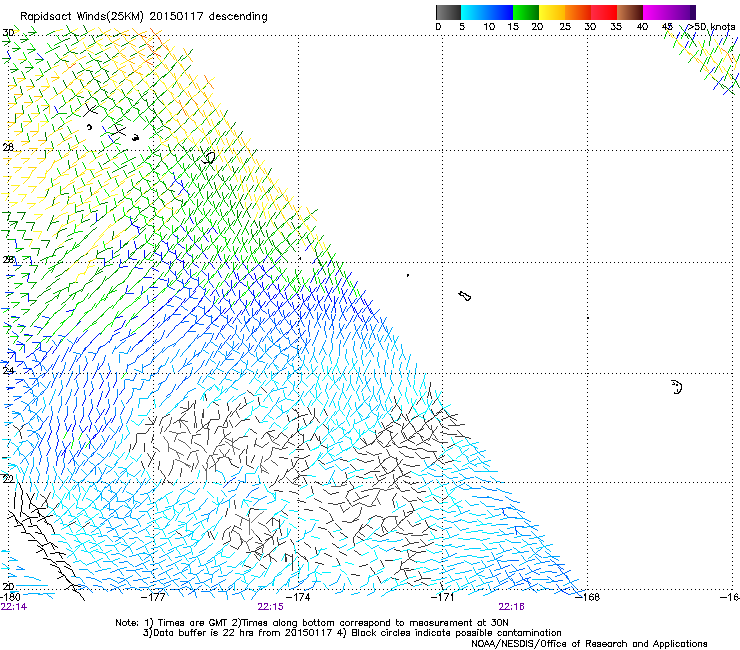Click the green 15-20 knots legend swatch
740x650 pixels.
526,12
